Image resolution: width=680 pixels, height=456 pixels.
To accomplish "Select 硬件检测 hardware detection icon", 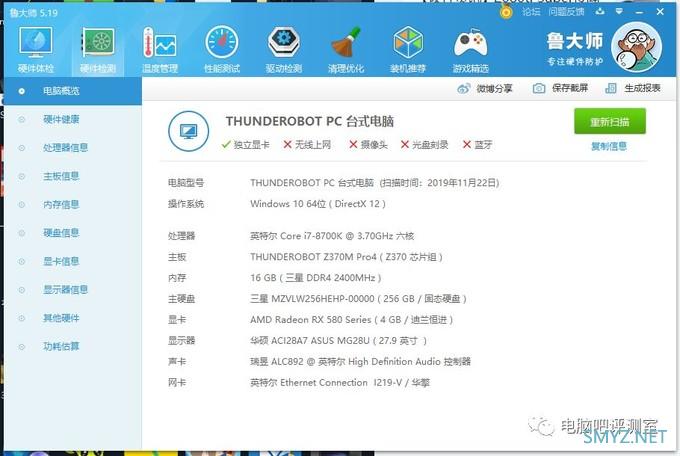I will pyautogui.click(x=98, y=49).
